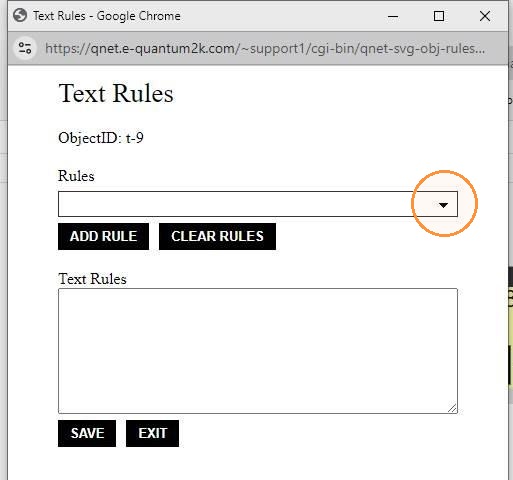Select the qnet URL in the address bar

(x=265, y=49)
